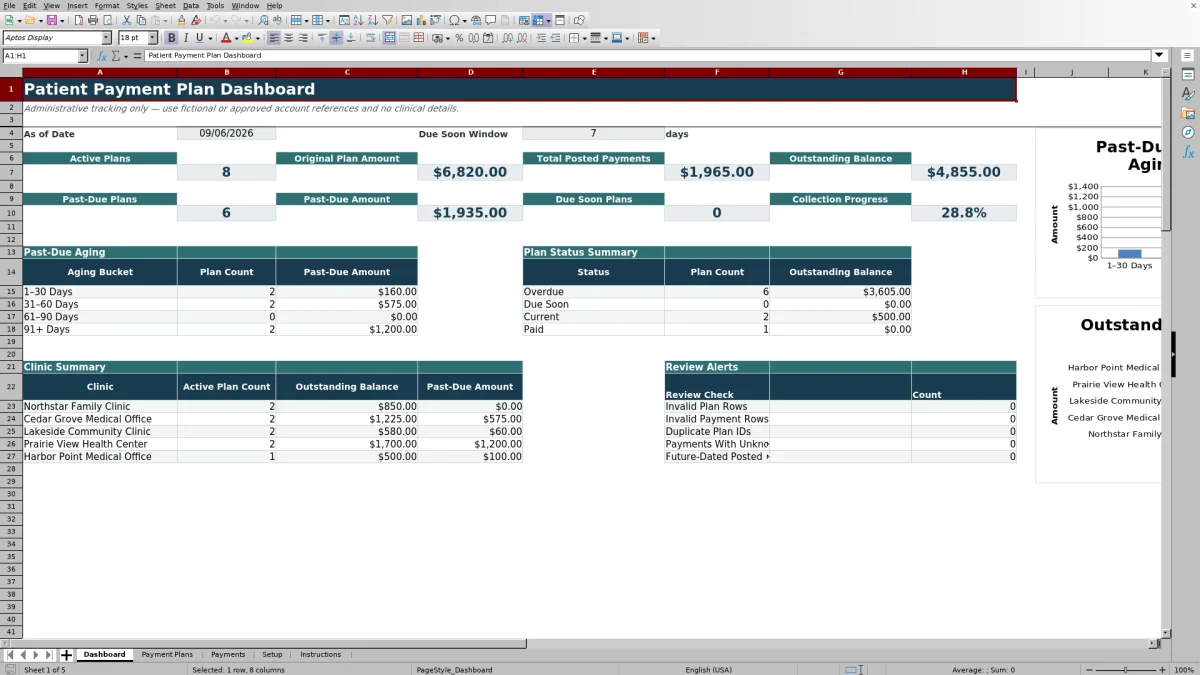Click the zoom slider in status bar
Image resolution: width=1200 pixels, height=675 pixels.
[1125, 669]
